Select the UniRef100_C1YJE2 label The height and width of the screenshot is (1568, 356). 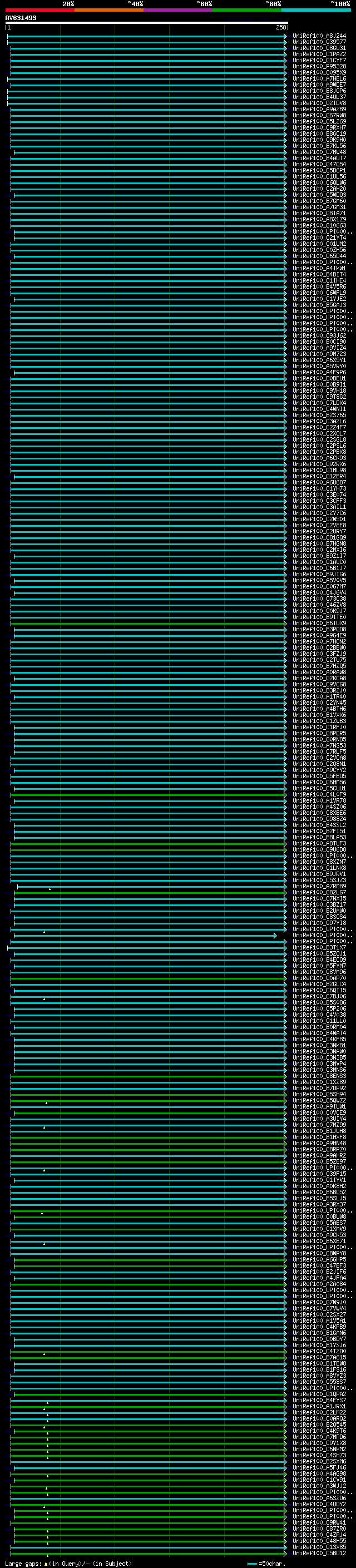pyautogui.click(x=319, y=299)
